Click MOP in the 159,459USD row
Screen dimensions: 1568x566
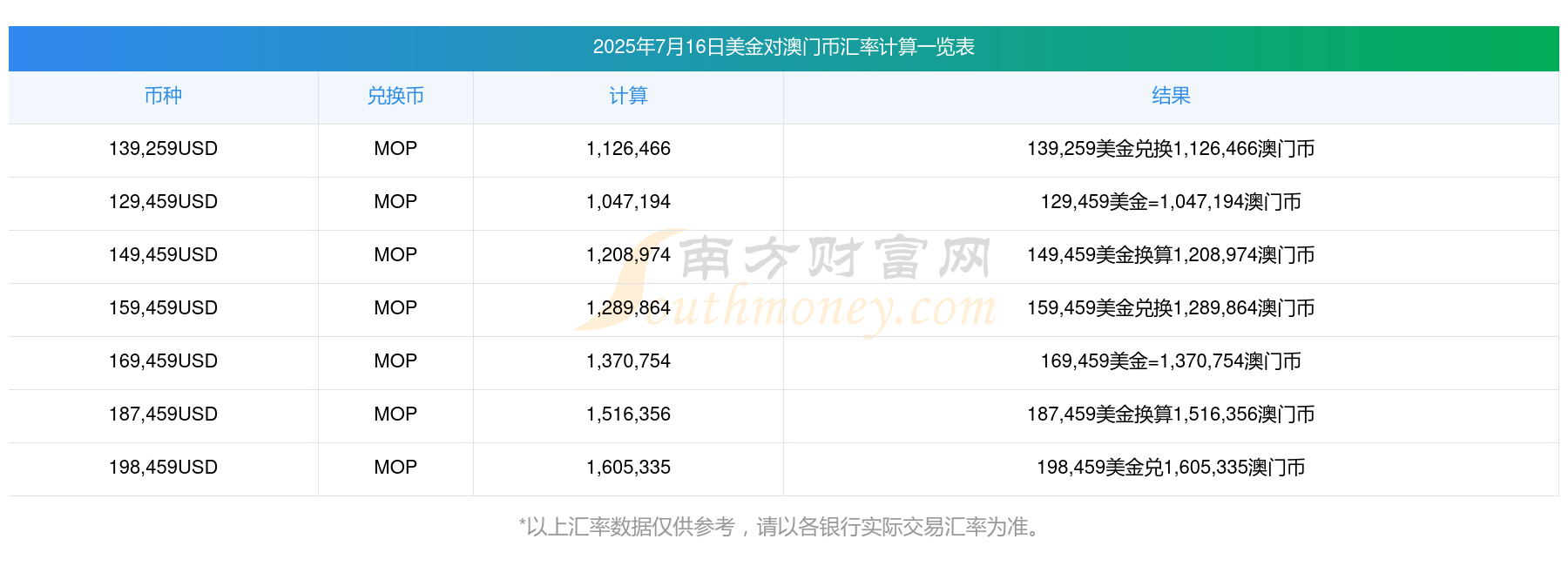coord(395,308)
